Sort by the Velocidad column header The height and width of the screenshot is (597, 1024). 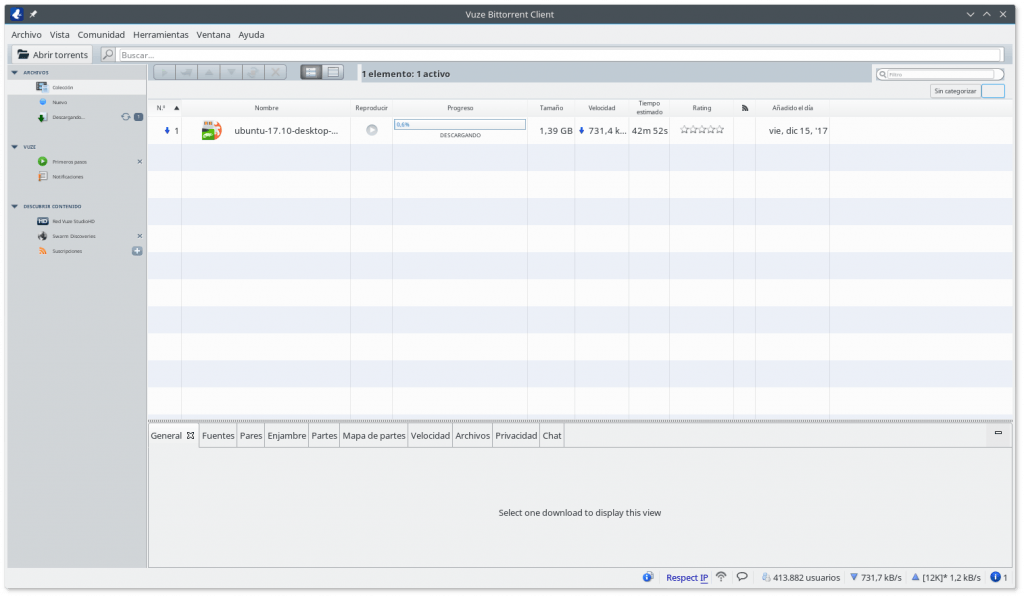[601, 108]
